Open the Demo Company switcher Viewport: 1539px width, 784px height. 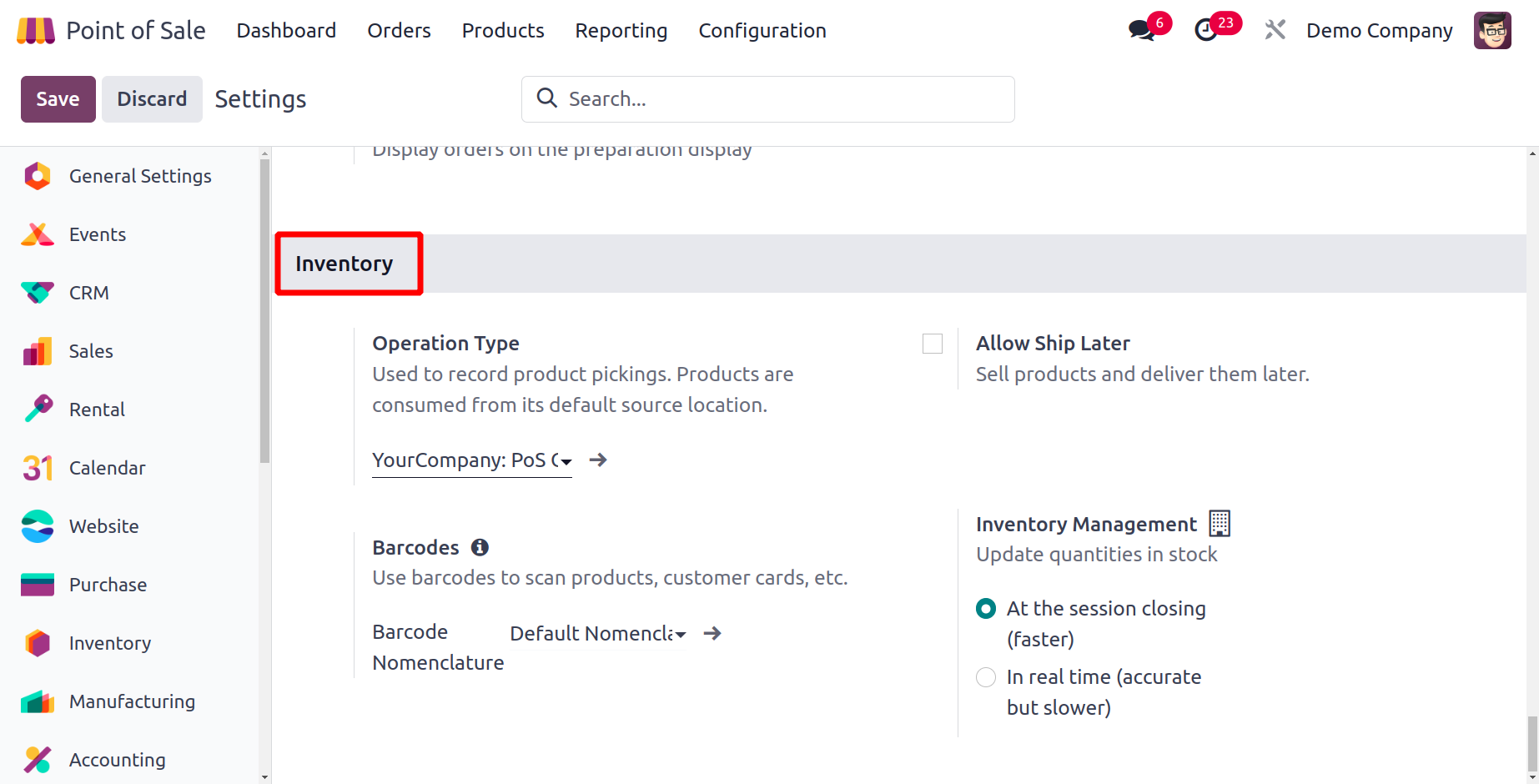[x=1379, y=31]
